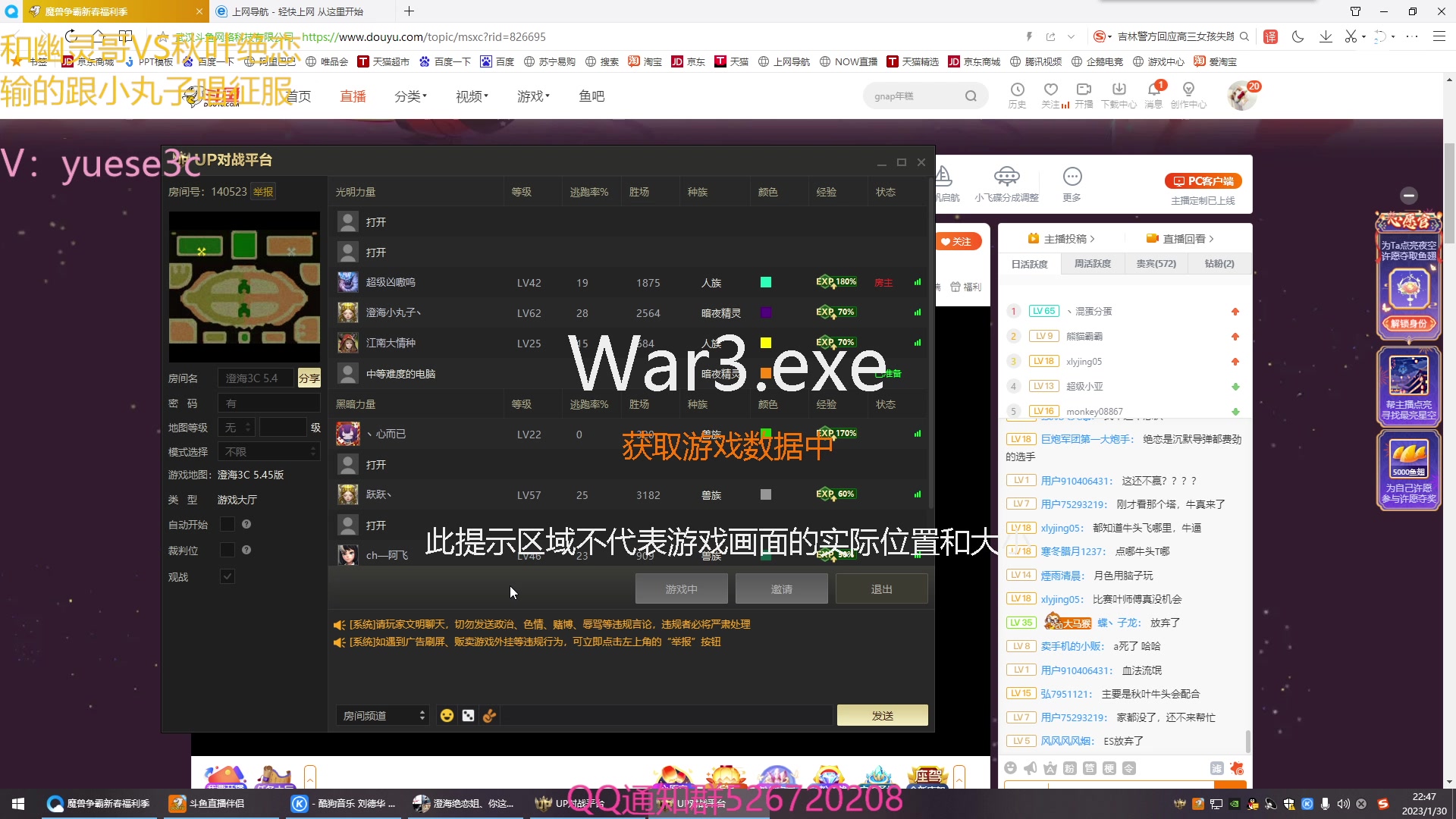Open the followed streamers heart icon

tap(1051, 90)
